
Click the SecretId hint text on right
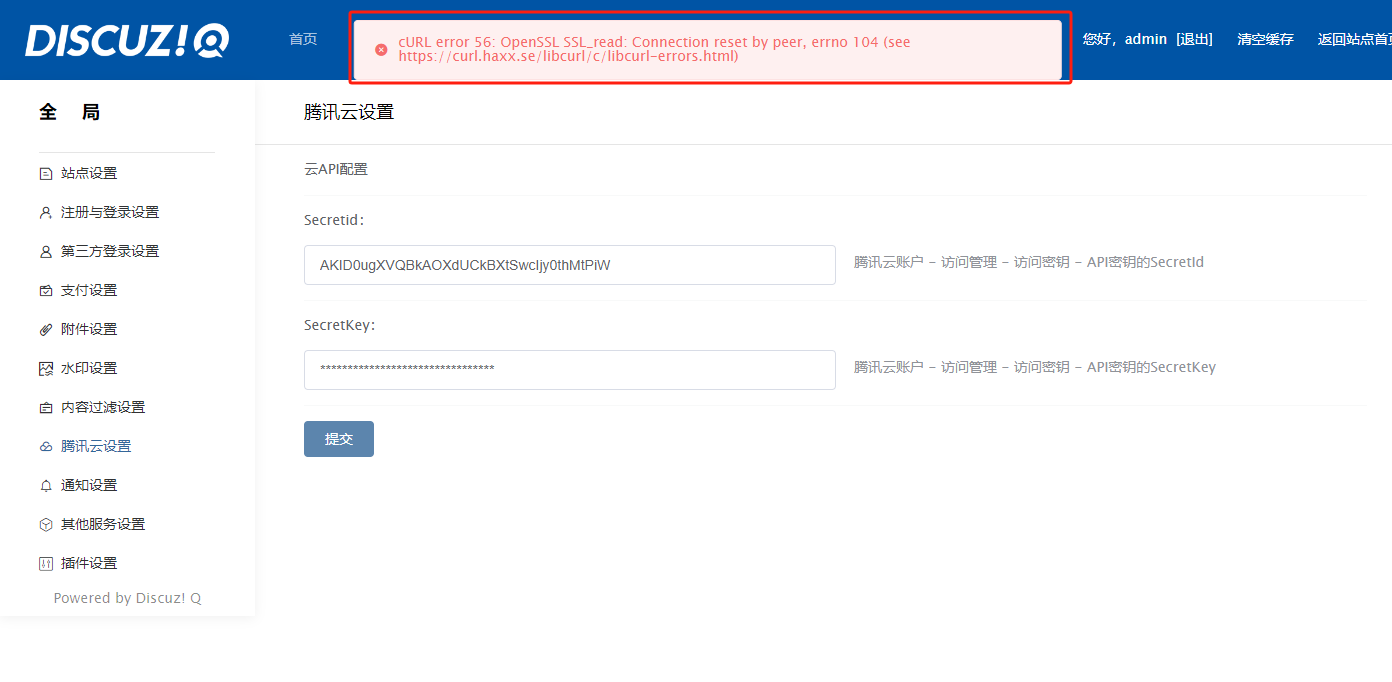pos(1029,262)
